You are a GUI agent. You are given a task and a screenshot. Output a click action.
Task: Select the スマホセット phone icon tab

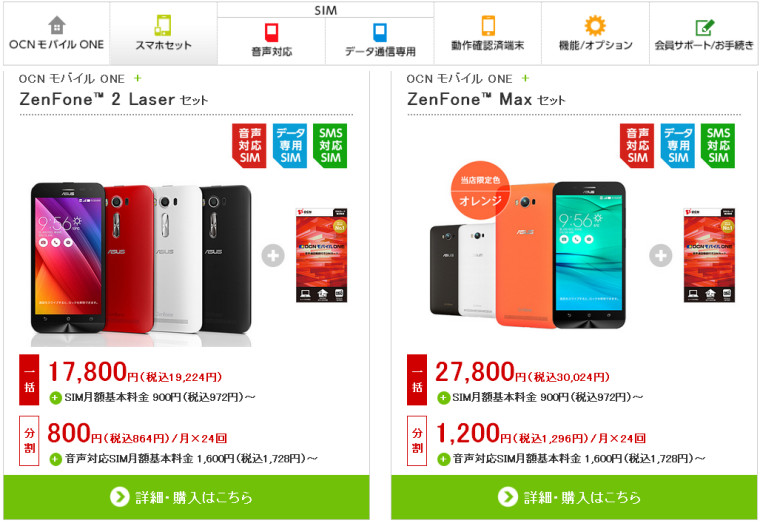[163, 25]
